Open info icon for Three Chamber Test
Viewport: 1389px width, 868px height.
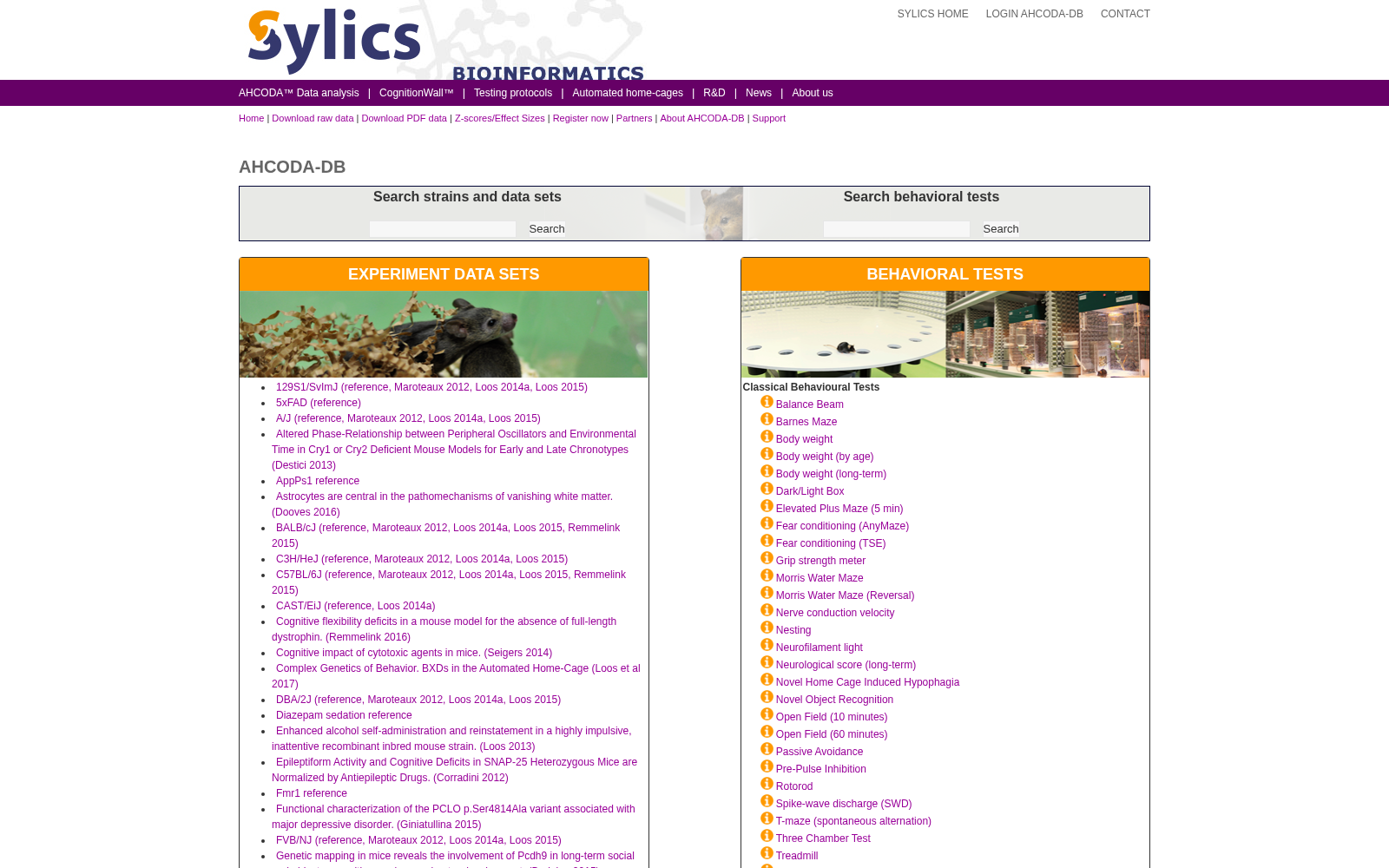[767, 836]
